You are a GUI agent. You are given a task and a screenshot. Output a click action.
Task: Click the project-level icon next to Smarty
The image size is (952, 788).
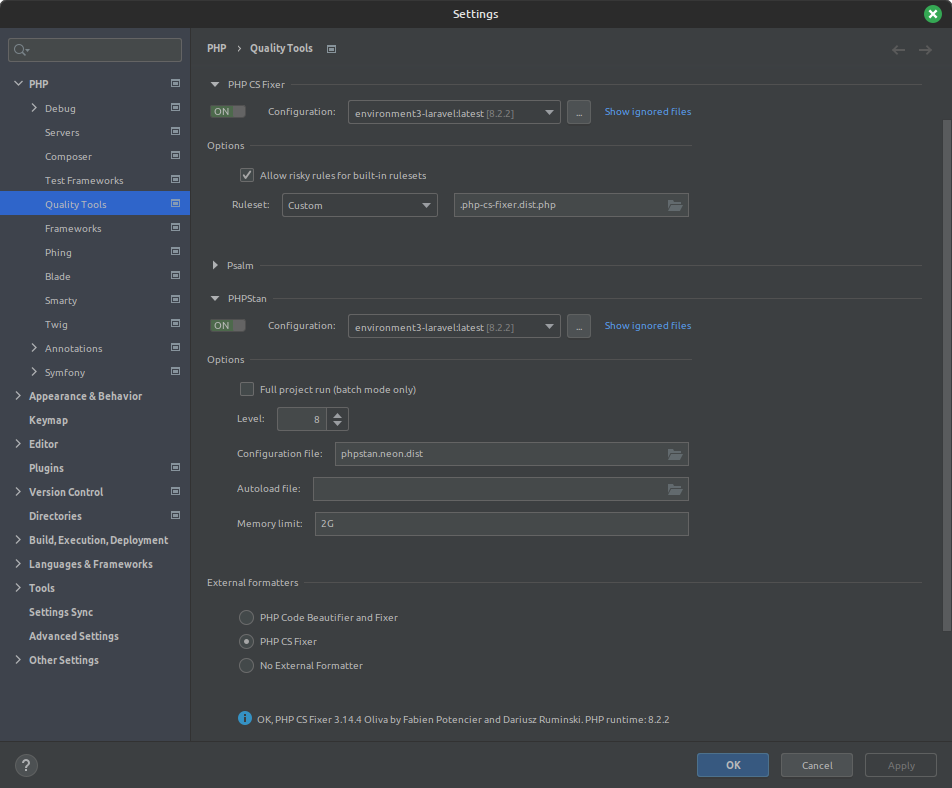(x=175, y=299)
